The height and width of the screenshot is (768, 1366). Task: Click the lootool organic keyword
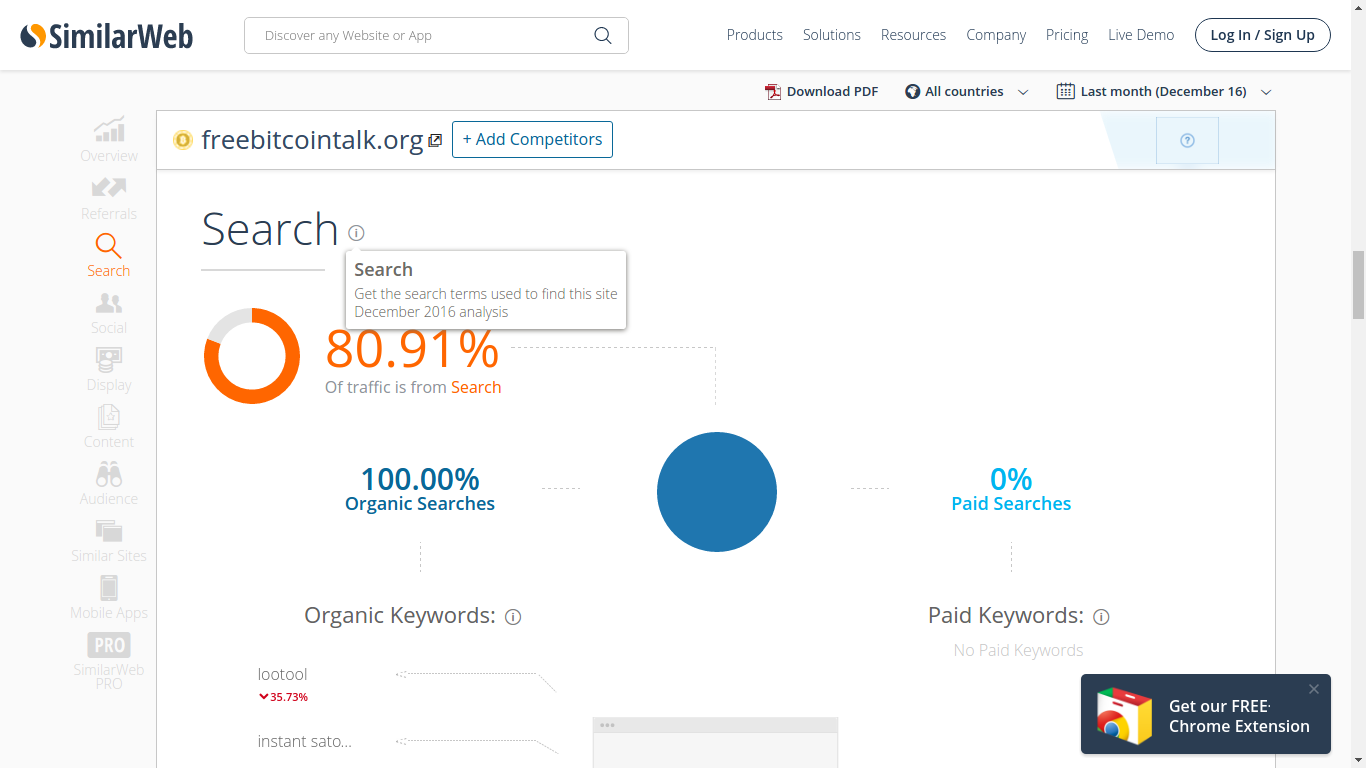[282, 674]
